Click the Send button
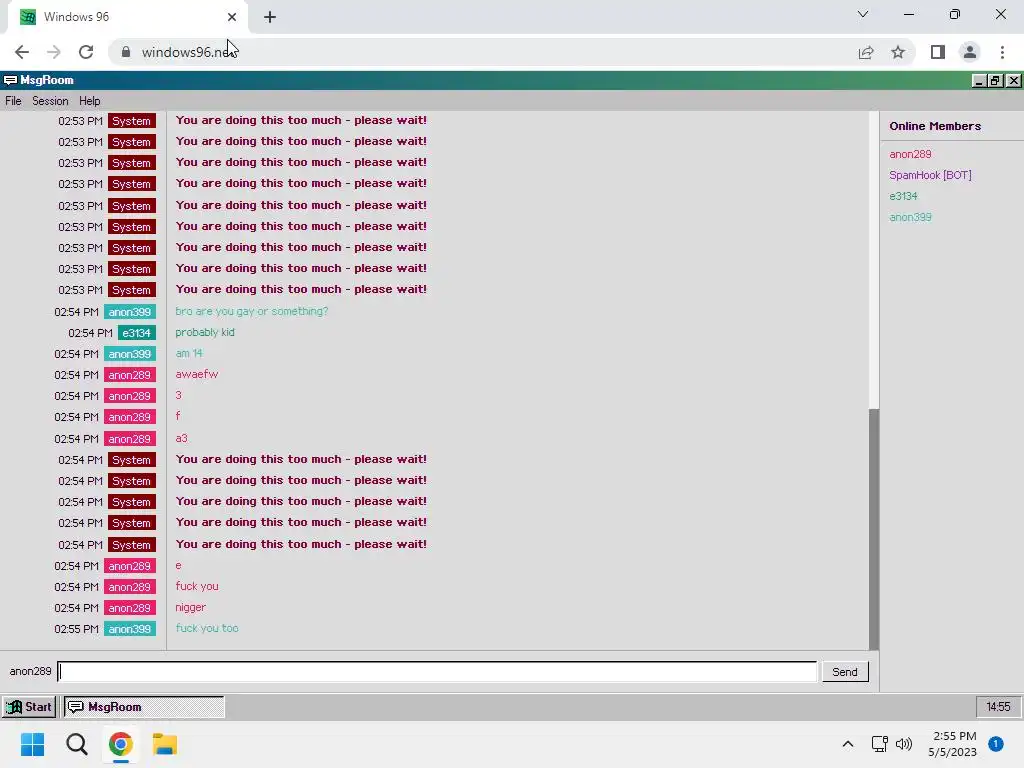Image resolution: width=1024 pixels, height=768 pixels. point(844,671)
